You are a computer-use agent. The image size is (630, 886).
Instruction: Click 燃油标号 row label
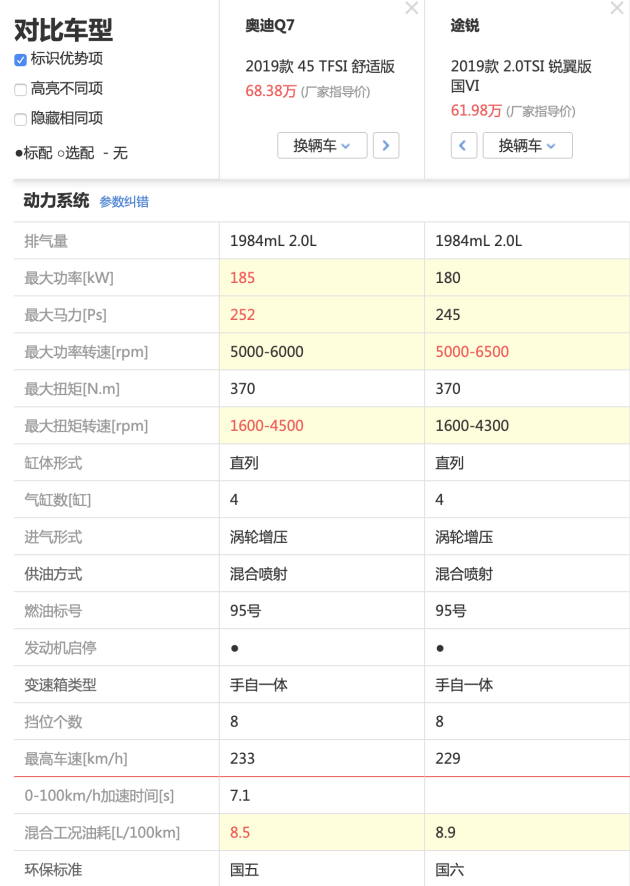pyautogui.click(x=53, y=611)
